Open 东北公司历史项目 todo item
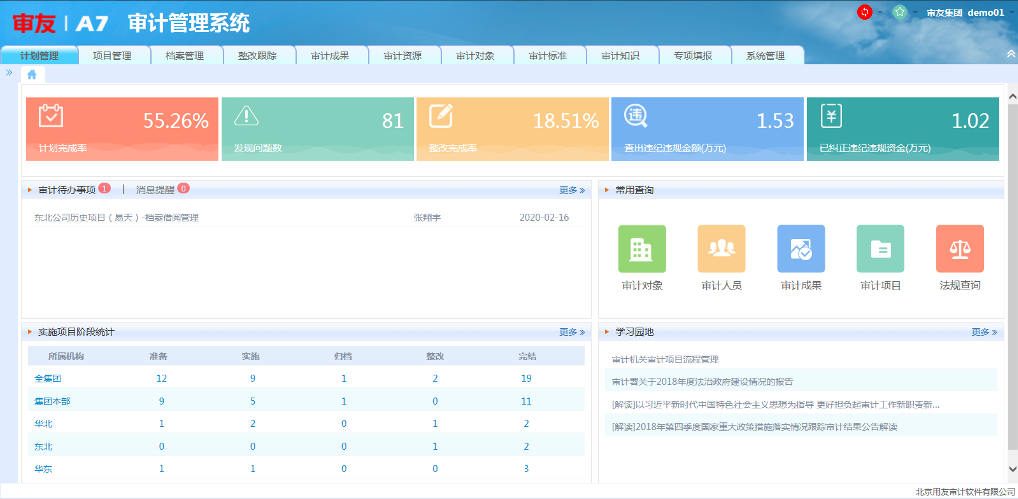Viewport: 1018px width, 499px height. [x=116, y=217]
